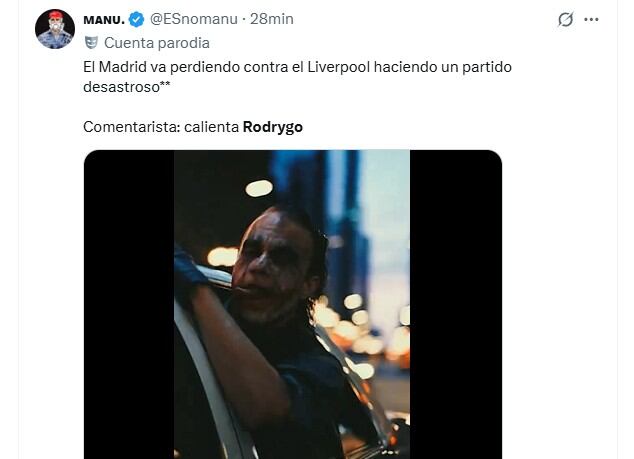This screenshot has width=634, height=459.
Task: Click the word "perdiendo" in the tweet
Action: click(203, 65)
